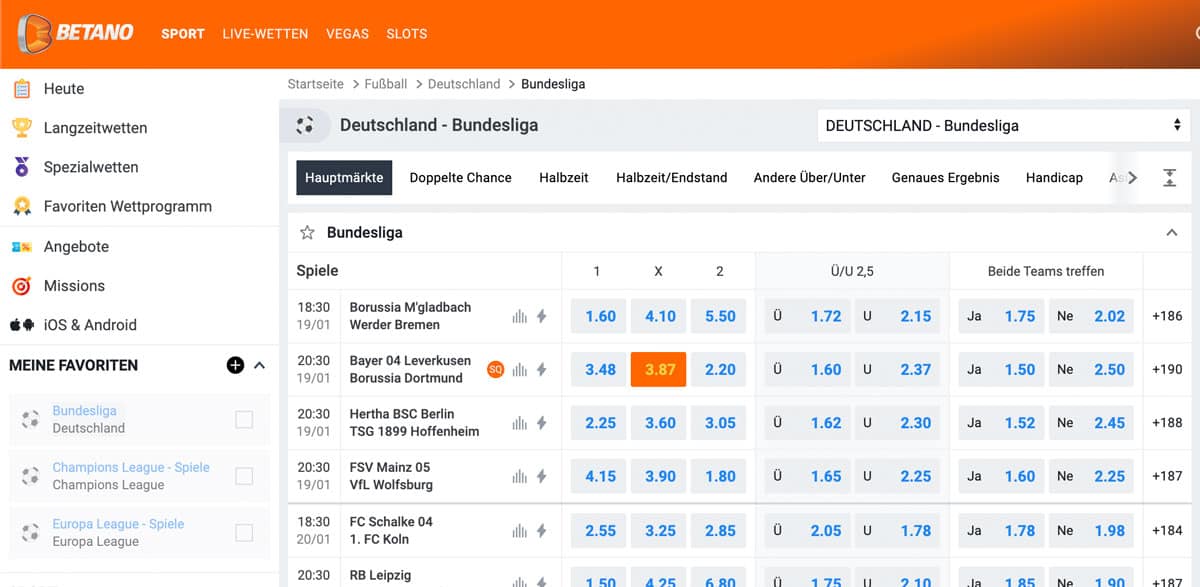Click the Betano logo
1200x587 pixels.
coord(76,33)
